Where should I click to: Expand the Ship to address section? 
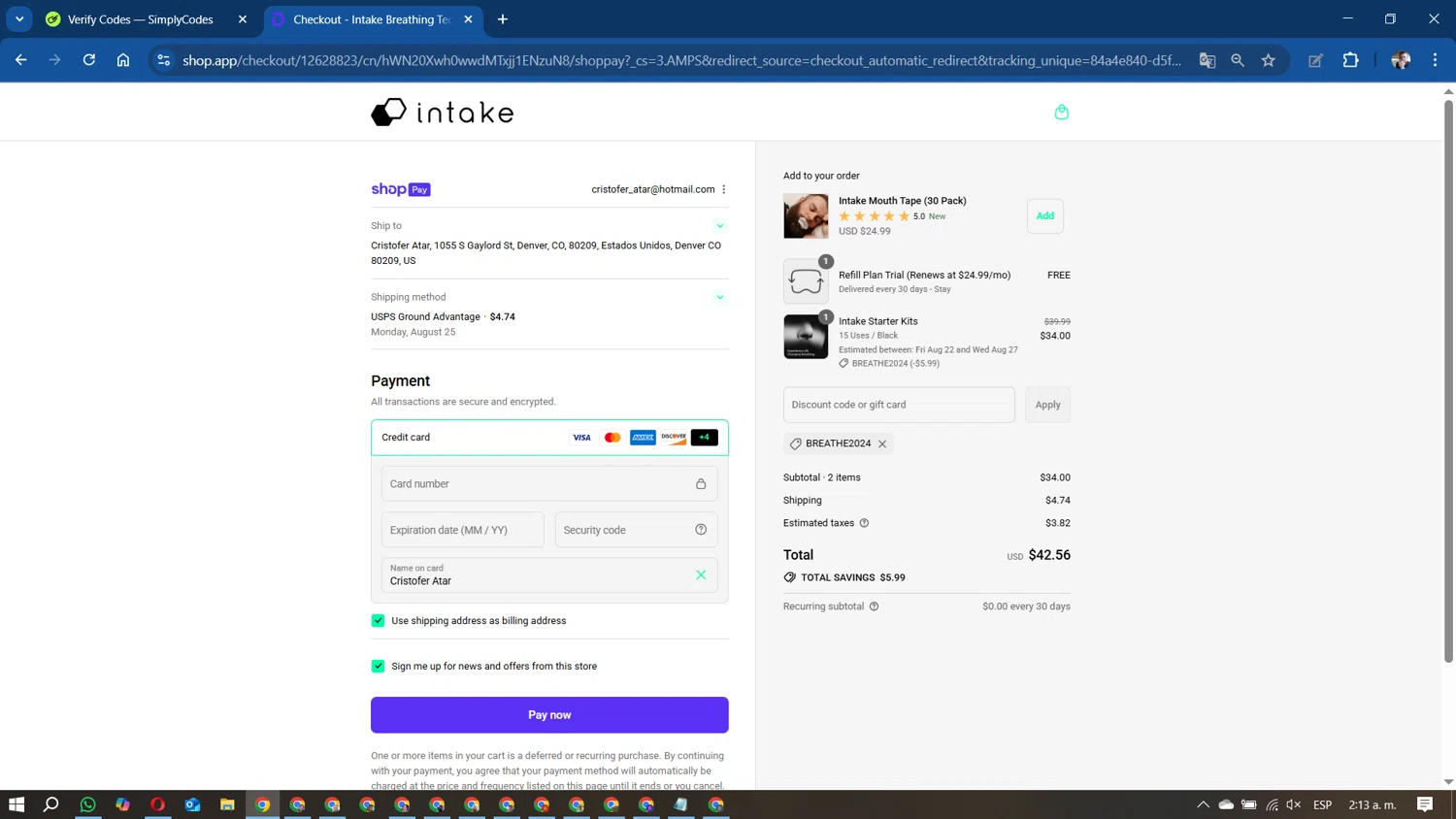[x=720, y=226]
